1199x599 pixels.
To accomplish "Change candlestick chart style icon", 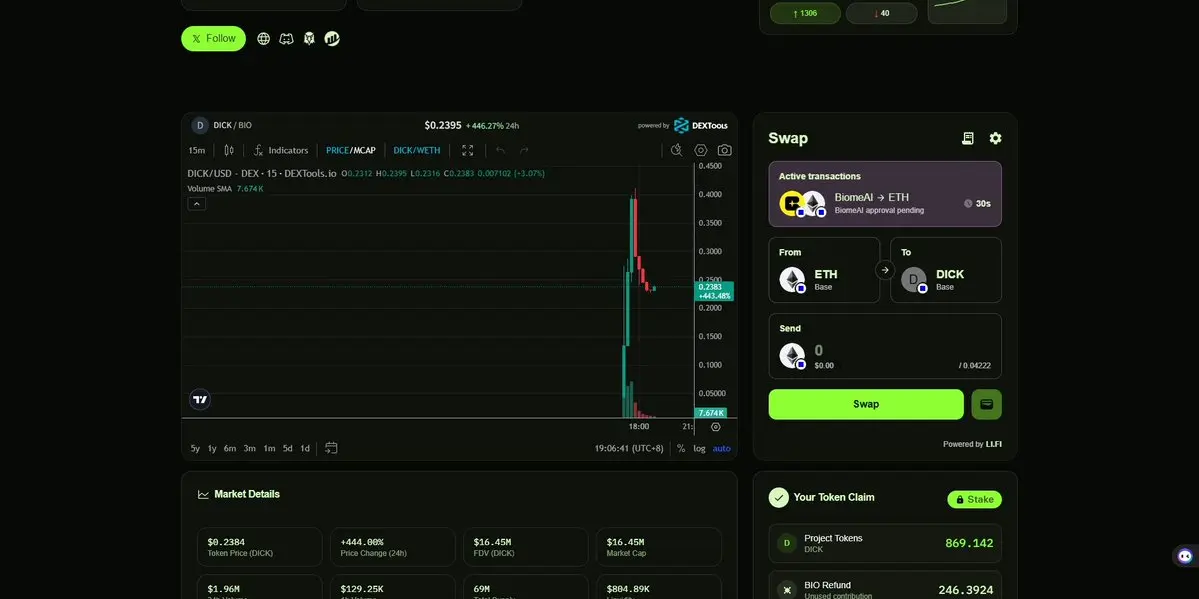I will pos(229,150).
